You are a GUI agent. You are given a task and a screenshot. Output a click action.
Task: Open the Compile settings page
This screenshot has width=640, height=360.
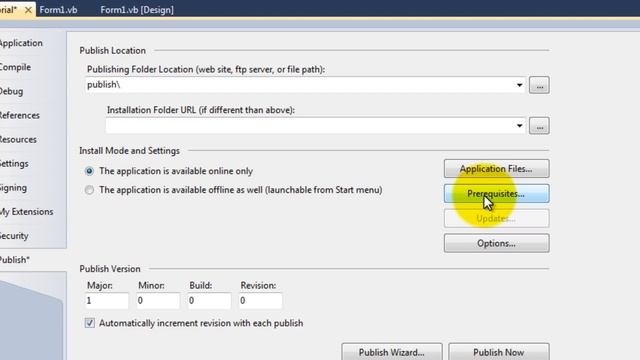coord(15,67)
